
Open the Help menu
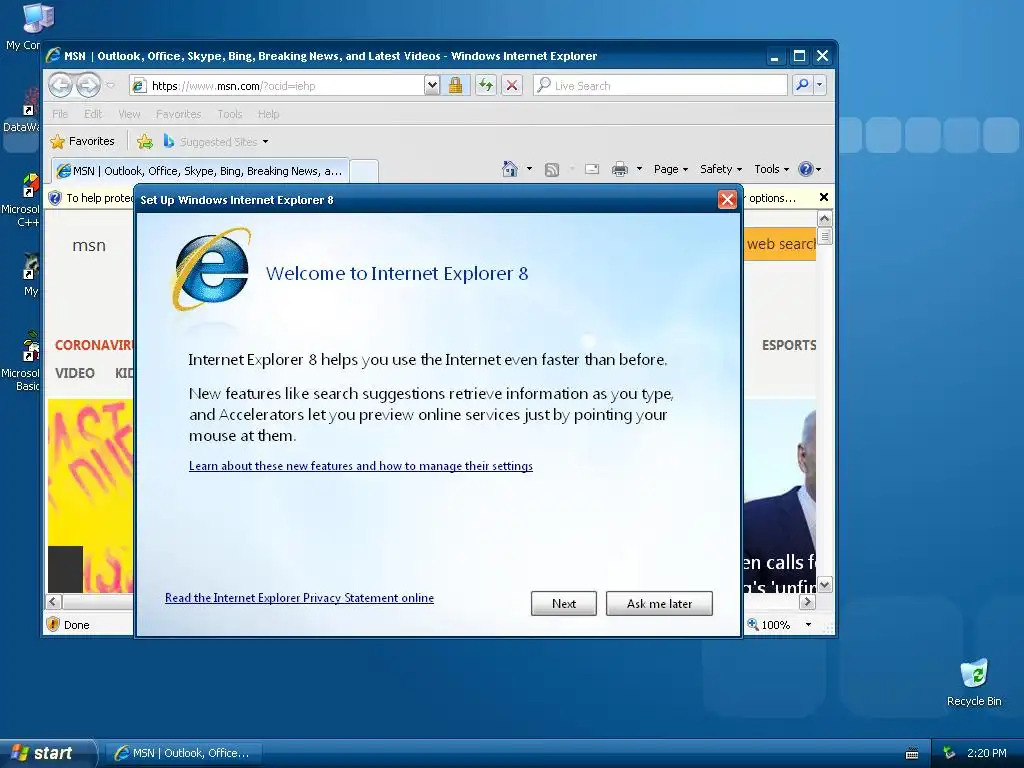pyautogui.click(x=268, y=114)
